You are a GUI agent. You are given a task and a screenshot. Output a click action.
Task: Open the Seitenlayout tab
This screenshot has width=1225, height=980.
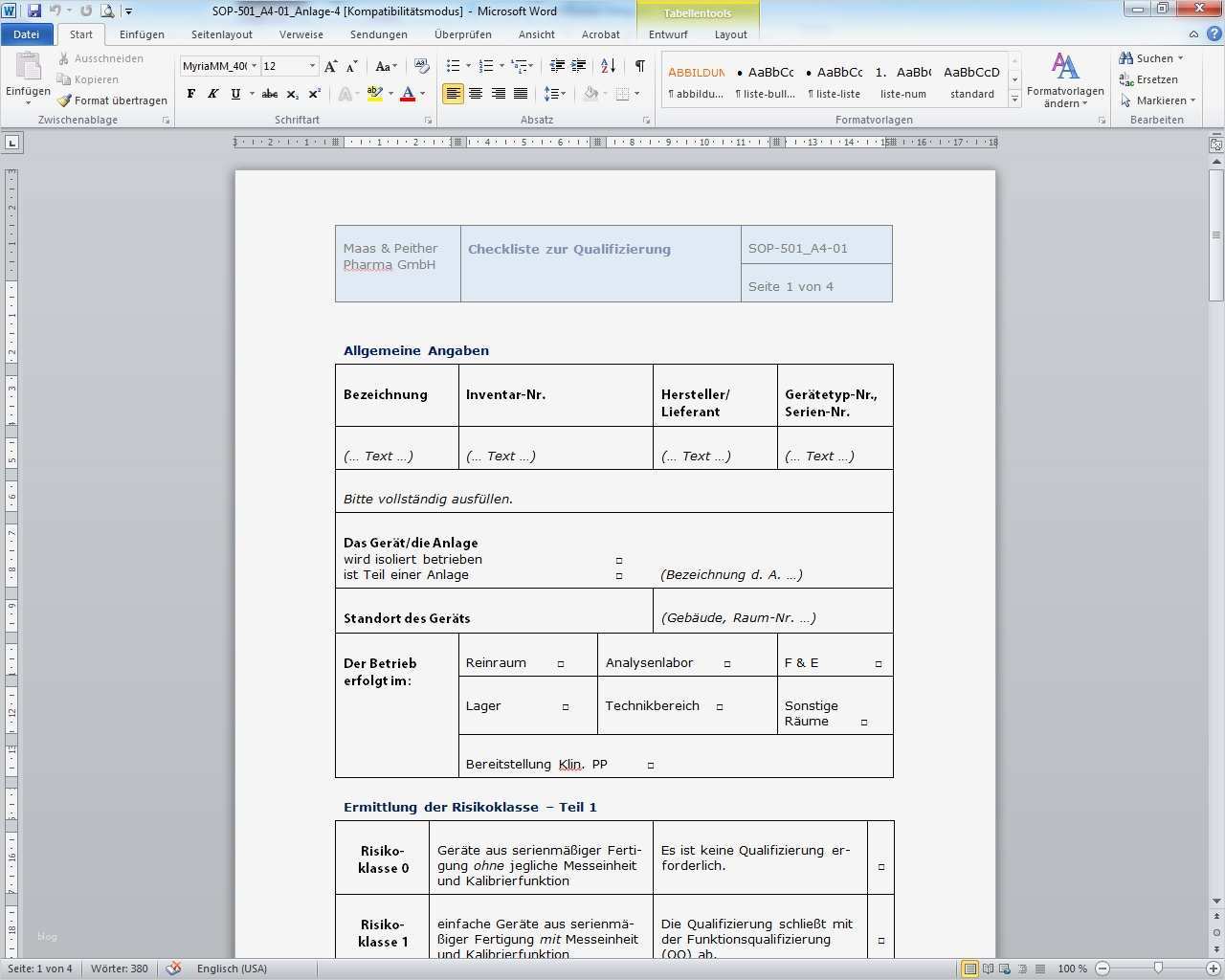[x=221, y=34]
